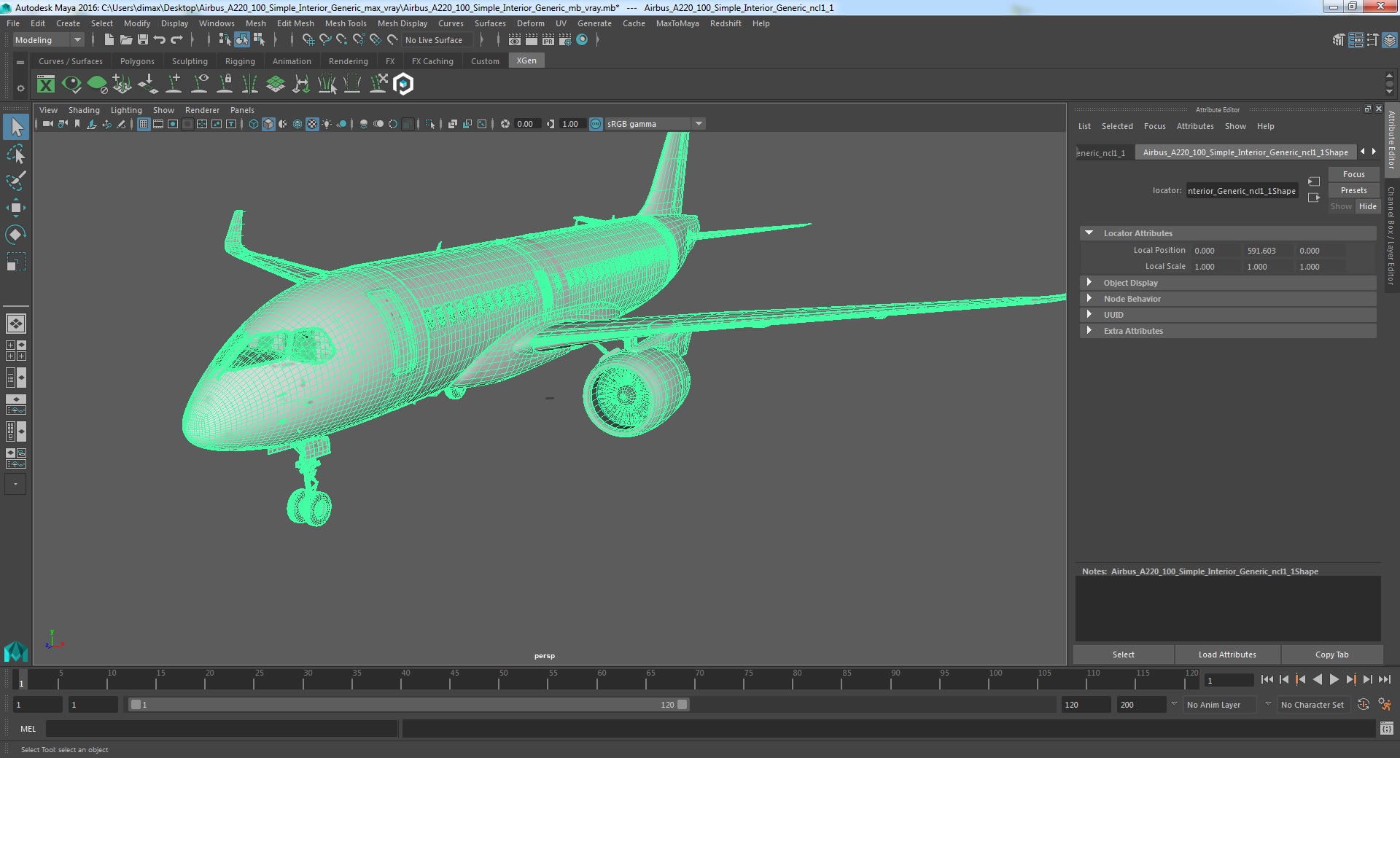Select the Lasso tool in toolbox

click(15, 155)
